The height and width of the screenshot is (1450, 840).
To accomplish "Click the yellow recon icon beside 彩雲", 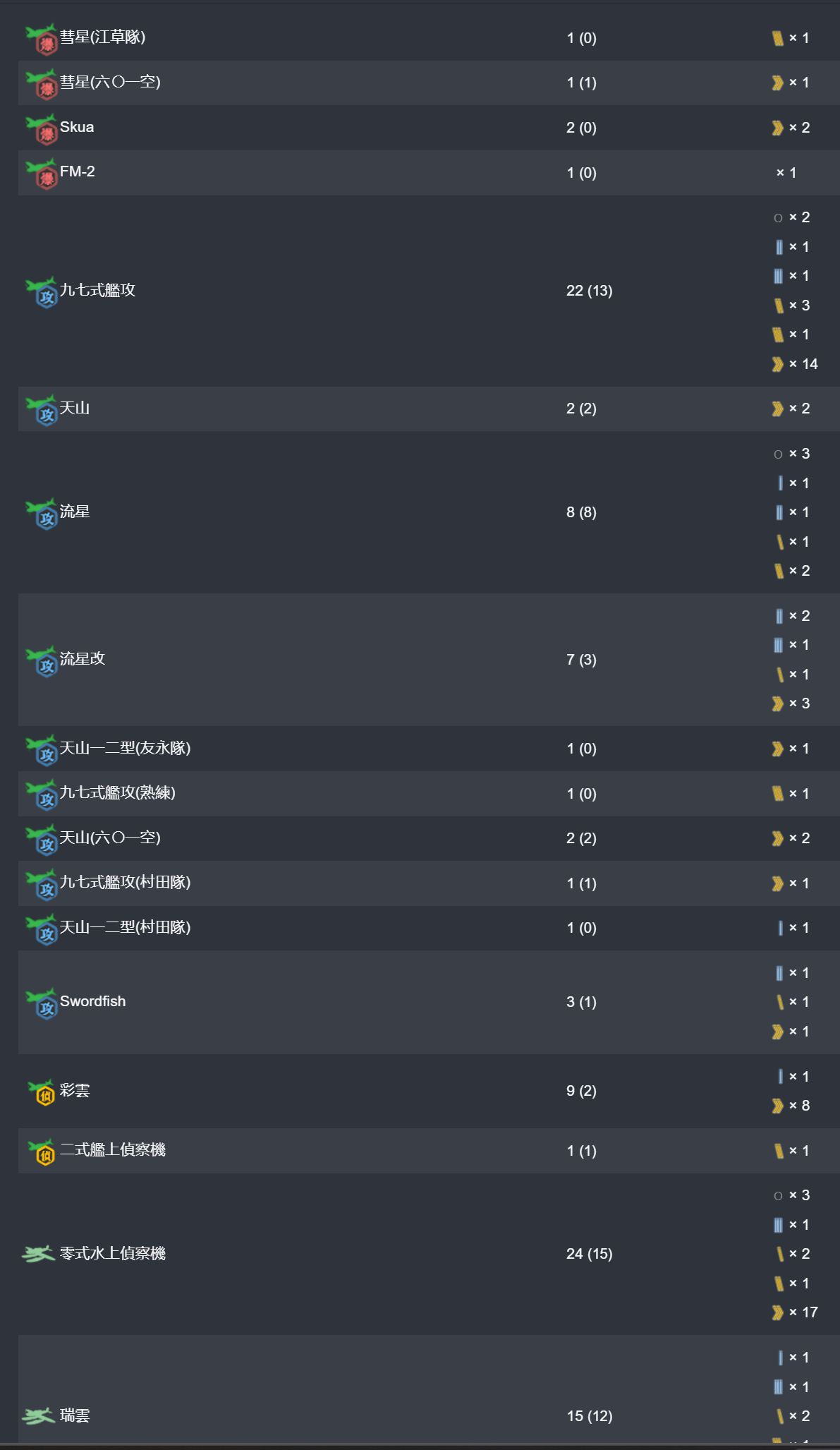I will click(x=41, y=1092).
